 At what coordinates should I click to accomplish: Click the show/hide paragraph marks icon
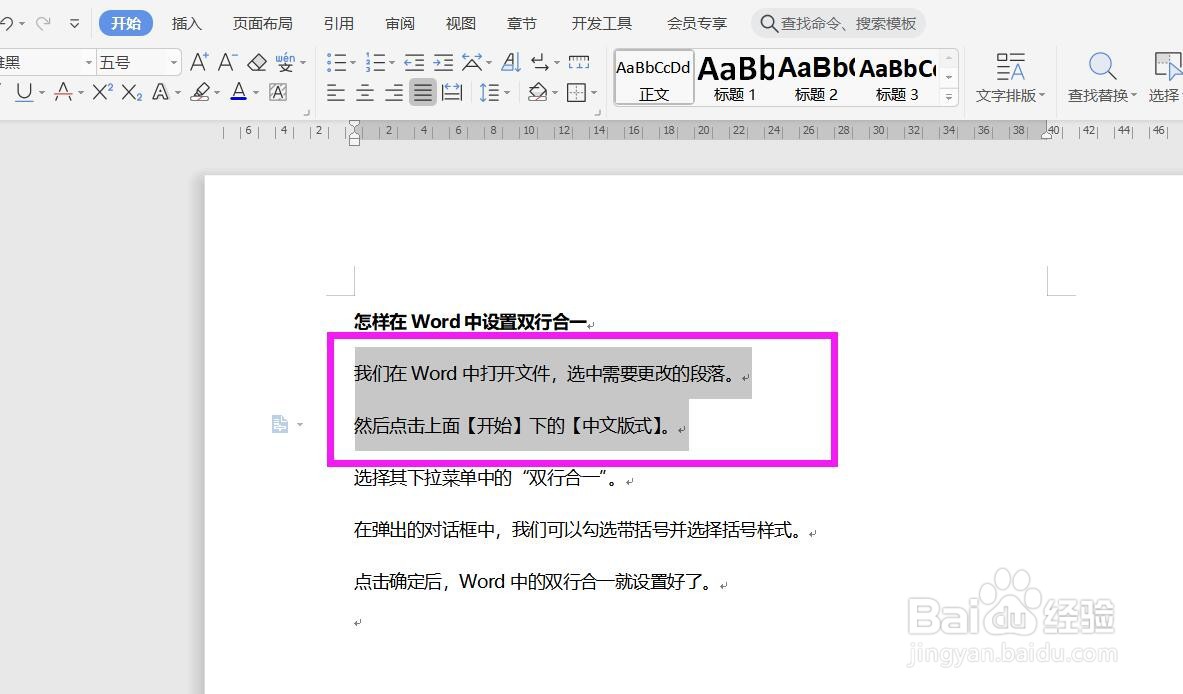pos(540,62)
